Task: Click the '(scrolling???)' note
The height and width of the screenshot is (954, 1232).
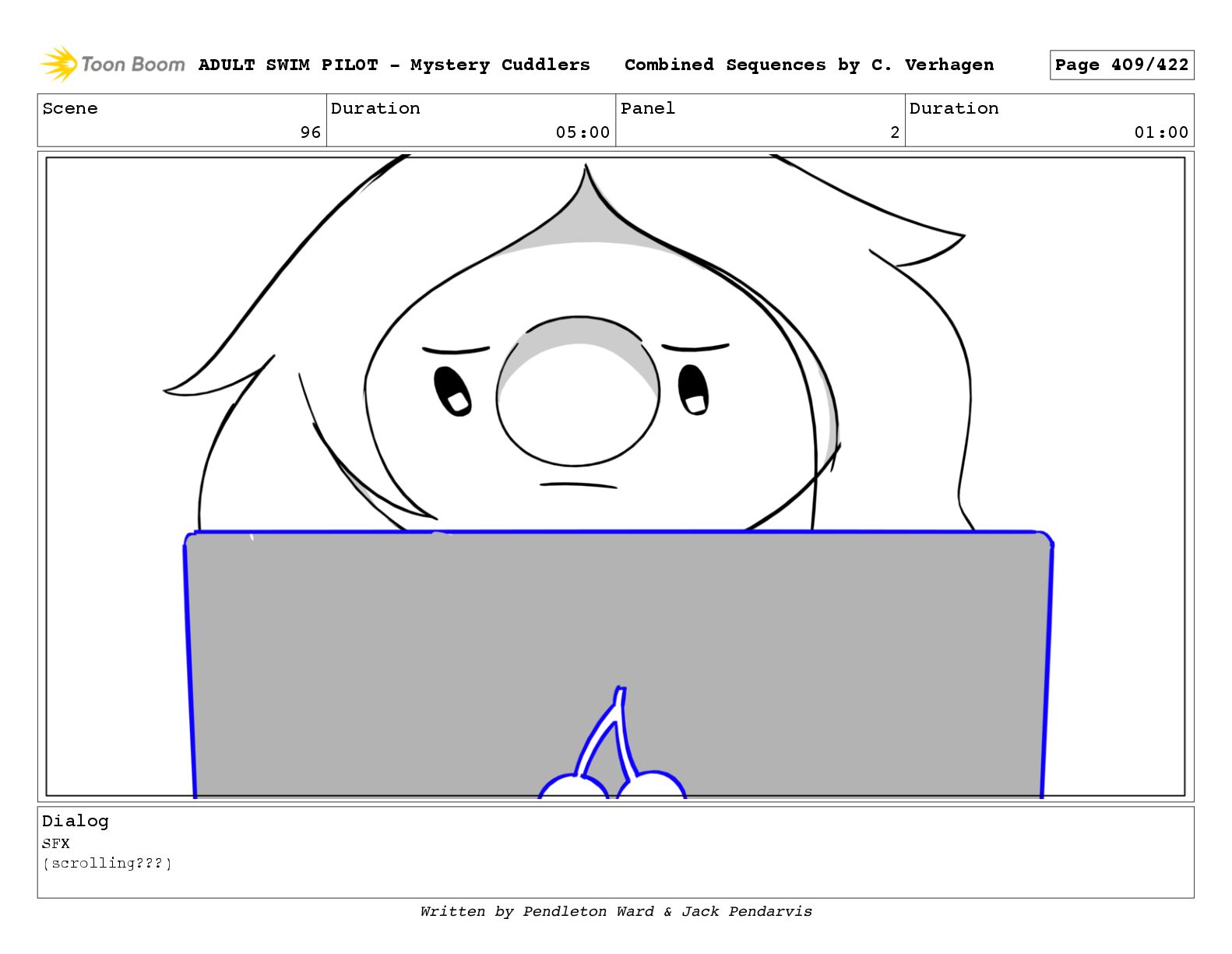Action: click(x=107, y=863)
